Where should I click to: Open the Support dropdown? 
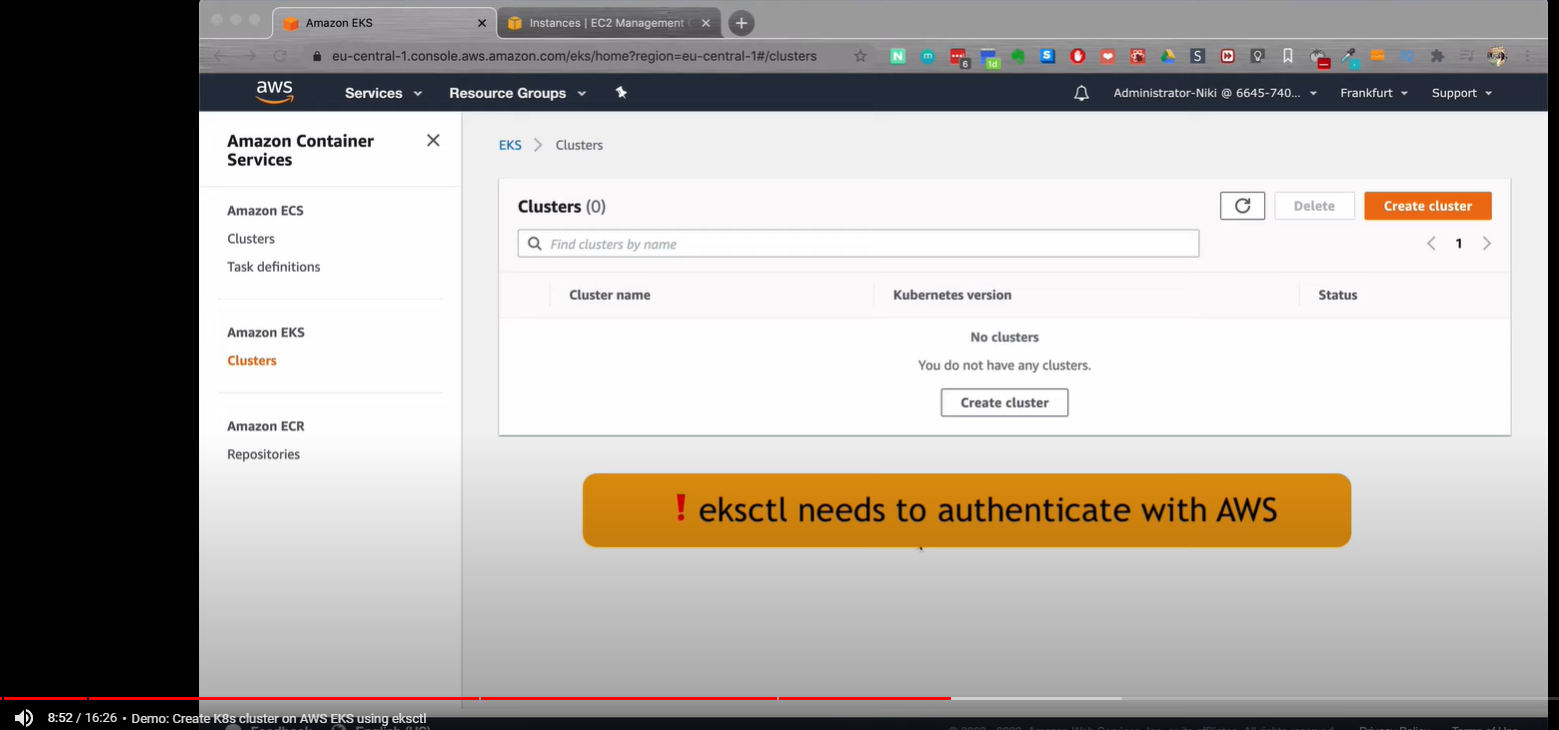click(x=1462, y=93)
